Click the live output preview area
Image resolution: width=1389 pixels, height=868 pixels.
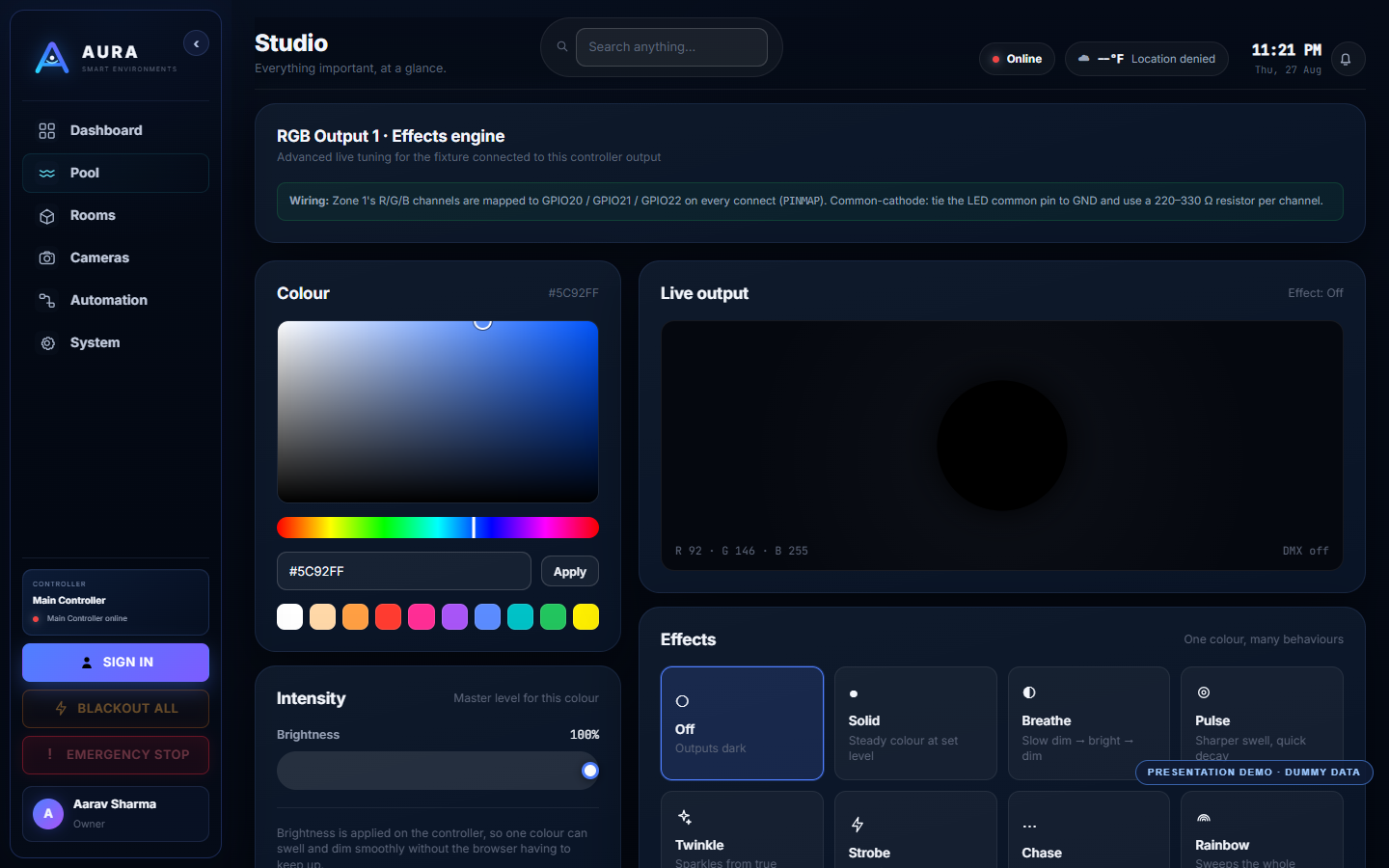coord(1002,446)
